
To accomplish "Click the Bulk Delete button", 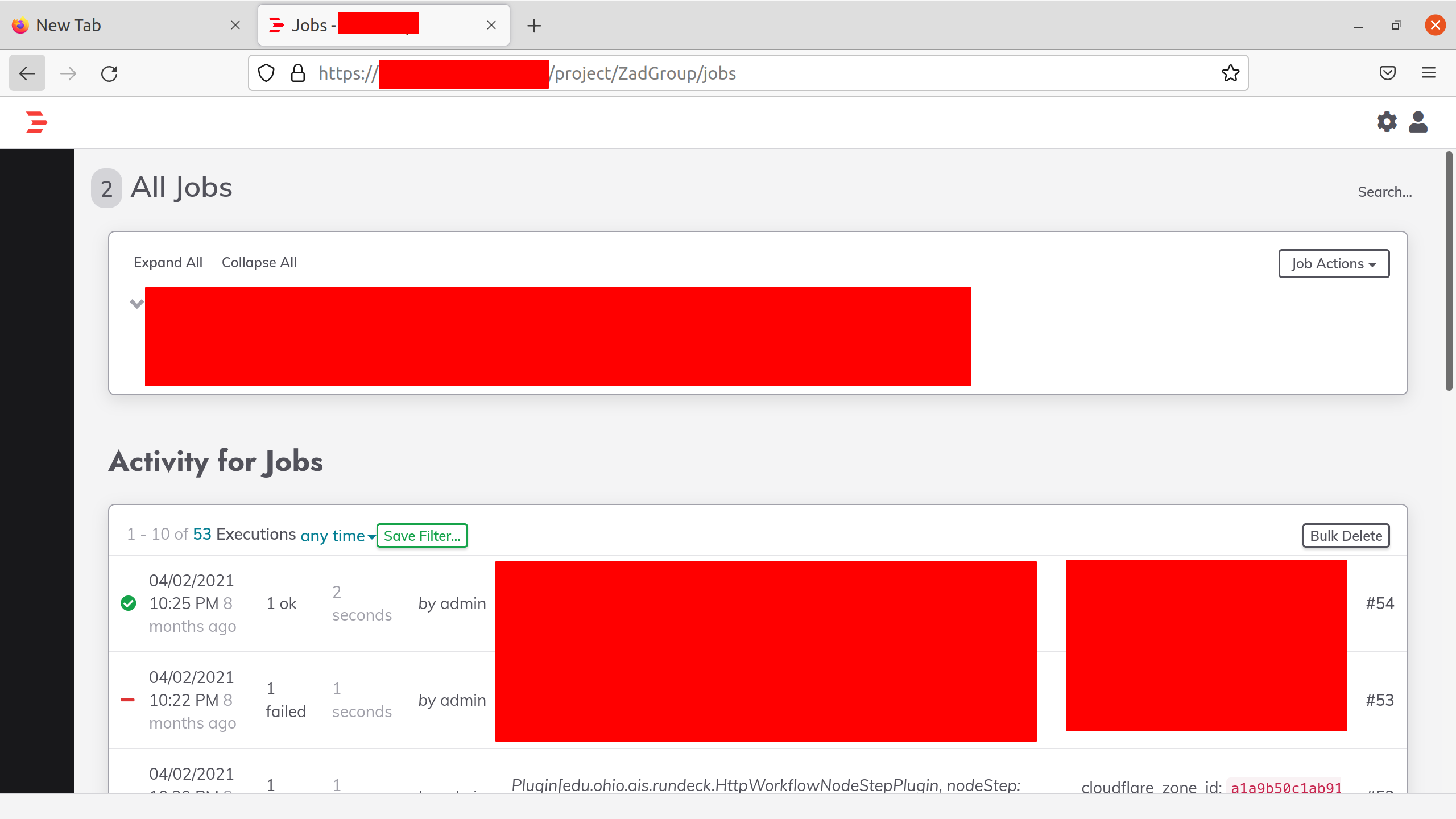I will point(1346,535).
